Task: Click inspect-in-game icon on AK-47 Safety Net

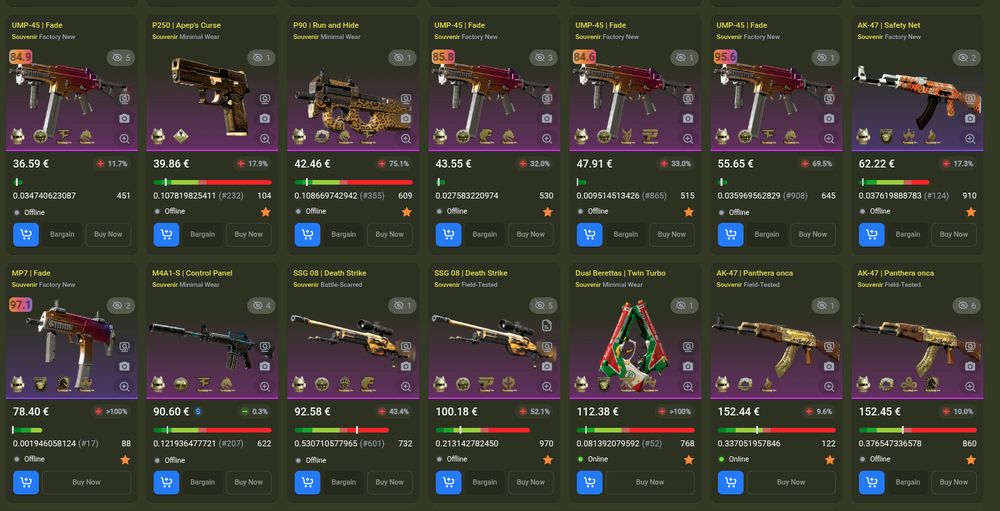Action: coord(969,99)
